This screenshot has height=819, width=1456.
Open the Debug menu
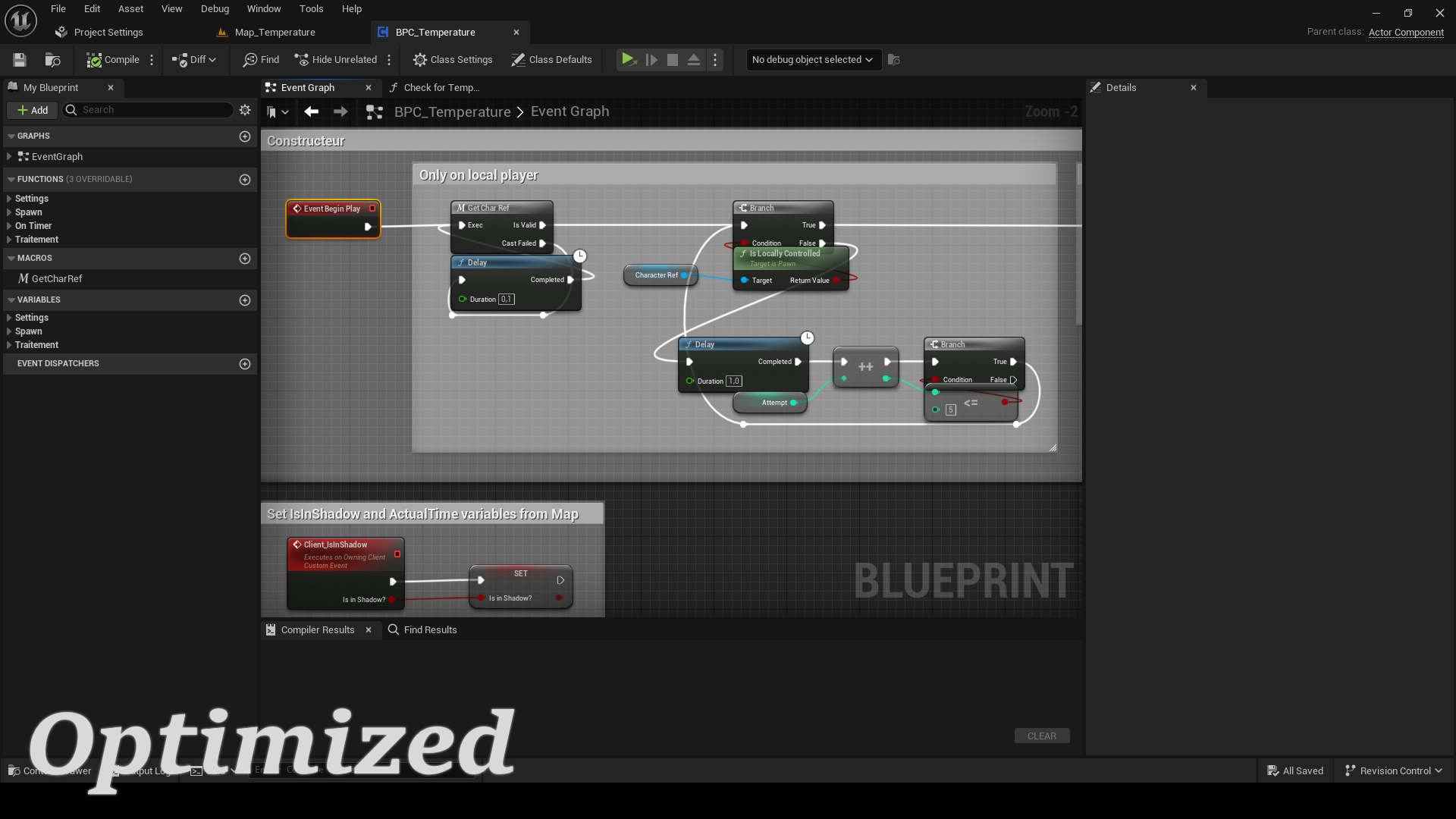click(x=215, y=9)
